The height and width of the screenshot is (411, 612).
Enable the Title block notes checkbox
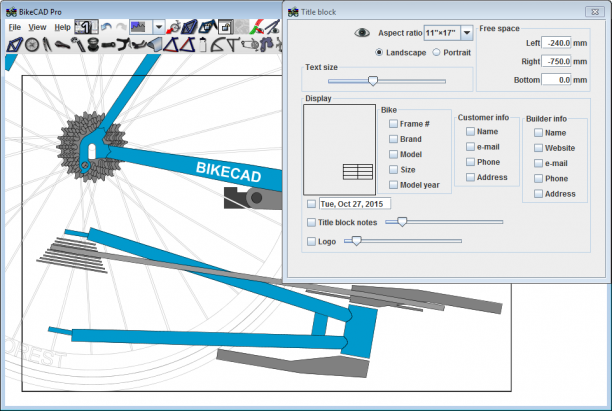(x=311, y=222)
